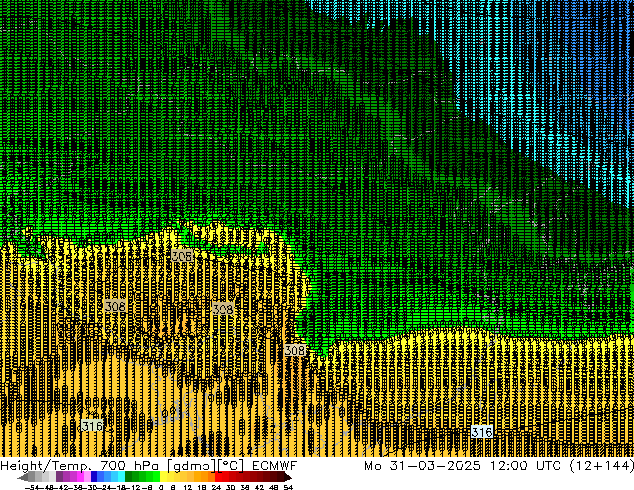Click the '0' legend value
The image size is (634, 490).
coord(161,487)
